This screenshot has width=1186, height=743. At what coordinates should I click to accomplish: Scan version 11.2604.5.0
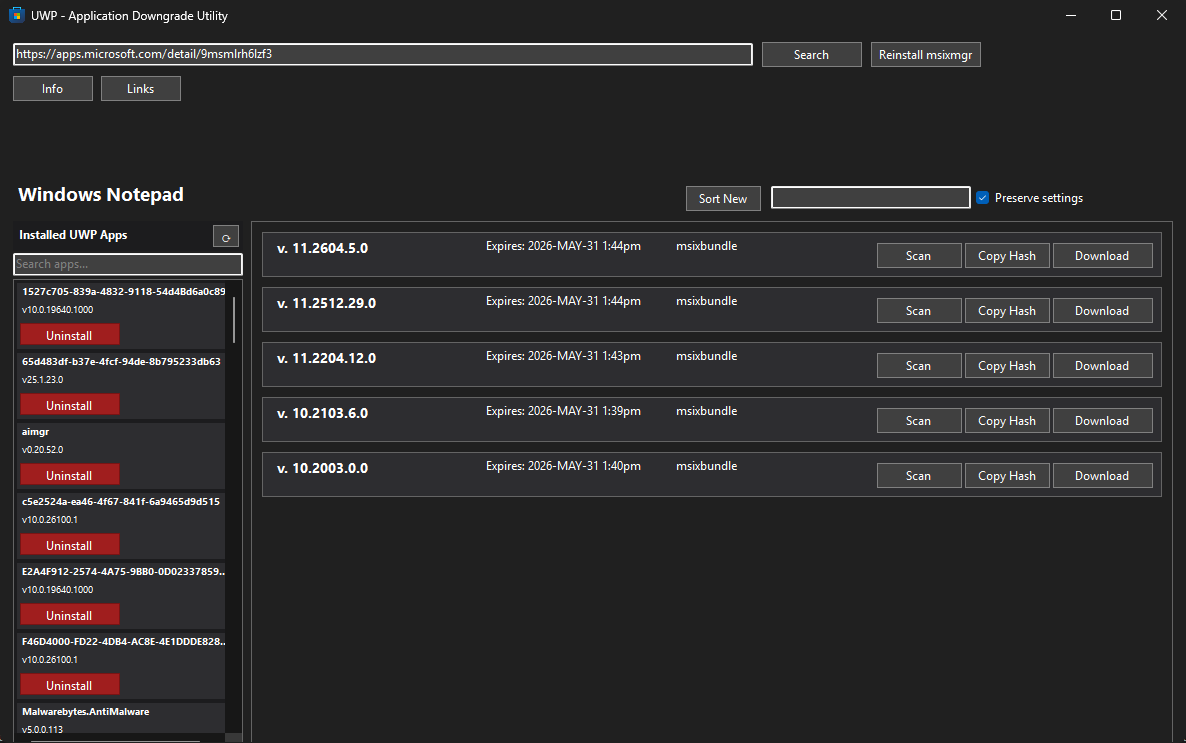[918, 256]
